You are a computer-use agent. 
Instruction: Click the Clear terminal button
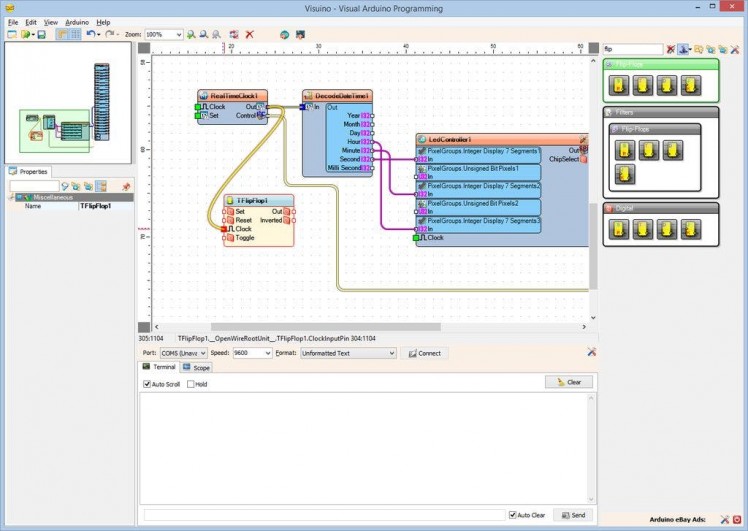[569, 382]
